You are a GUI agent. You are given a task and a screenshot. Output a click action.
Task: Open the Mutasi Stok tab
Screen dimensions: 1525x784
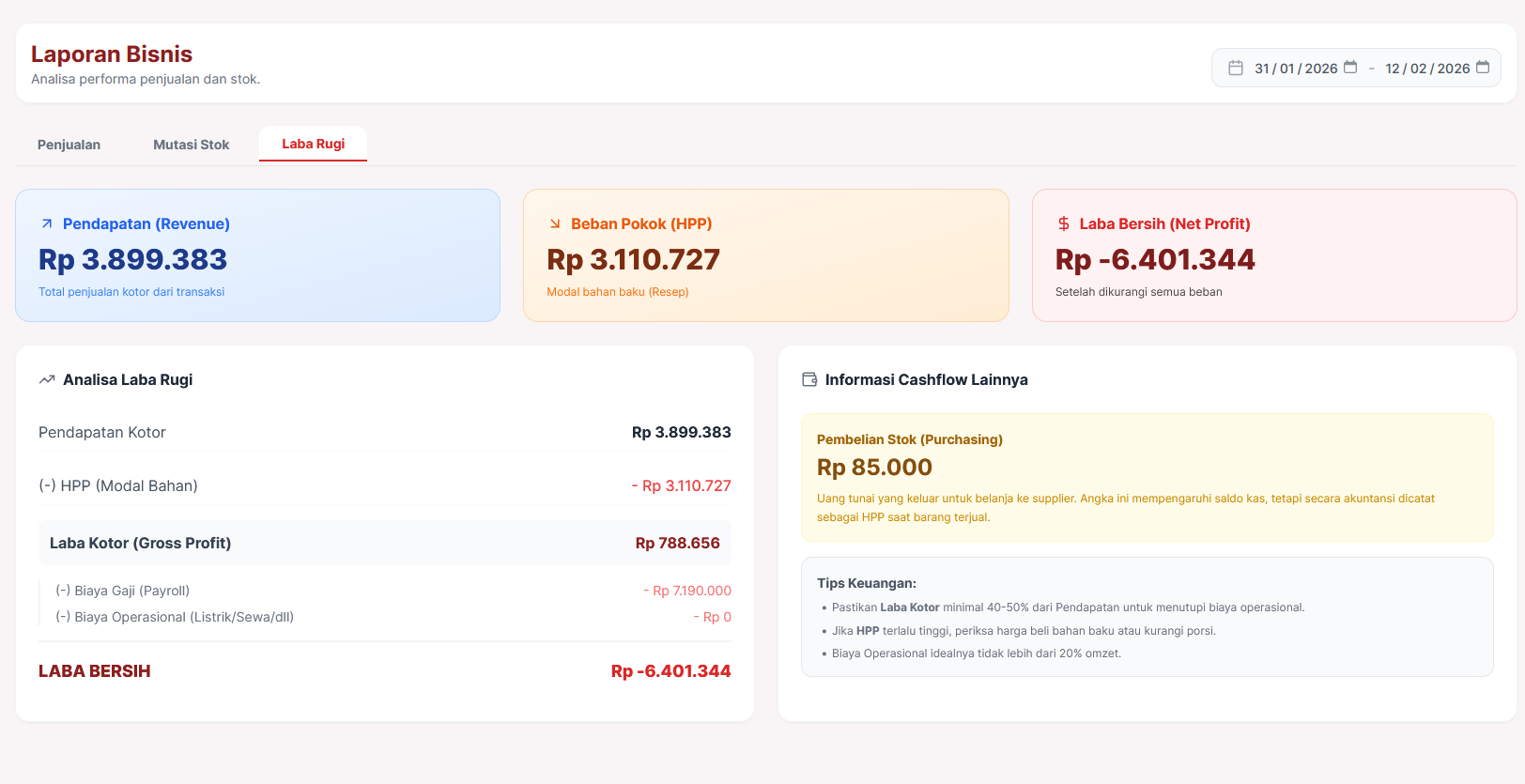pos(191,144)
